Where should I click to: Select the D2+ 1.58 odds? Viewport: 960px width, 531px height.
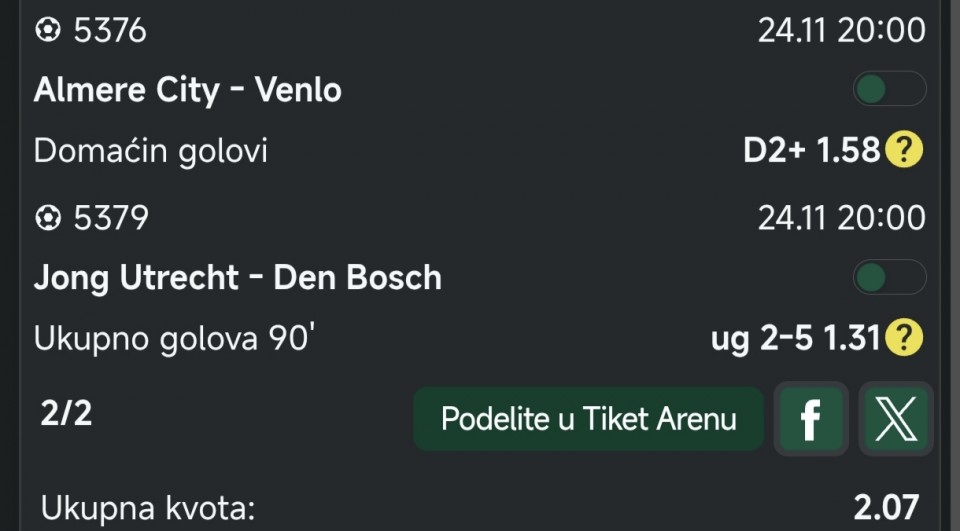tap(811, 151)
